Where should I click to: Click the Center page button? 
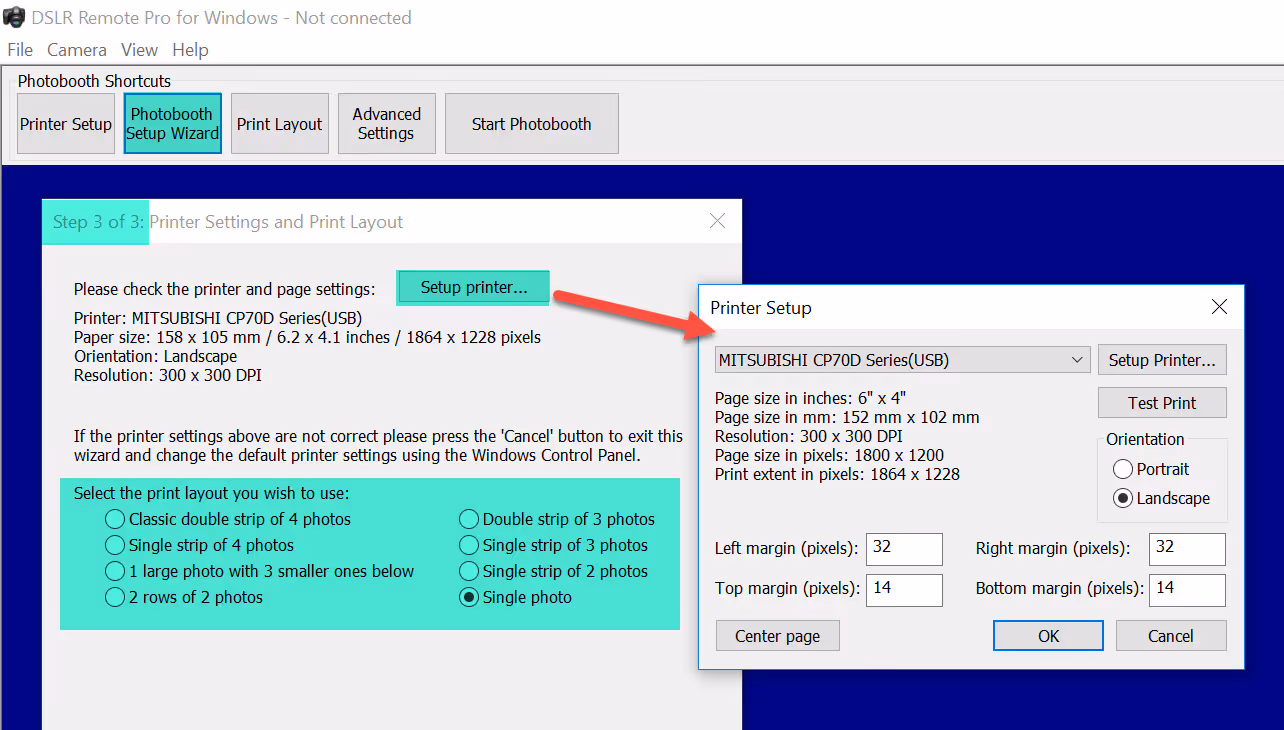click(777, 636)
